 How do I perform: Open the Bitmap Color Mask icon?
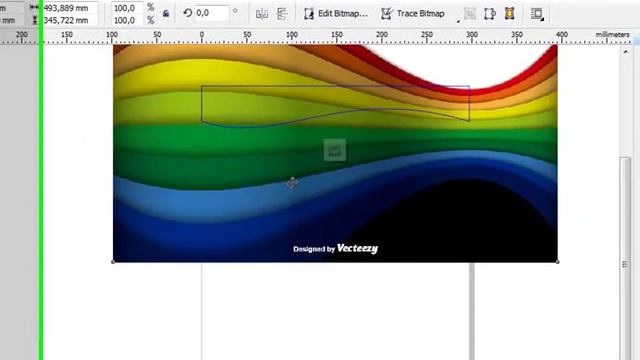point(509,13)
